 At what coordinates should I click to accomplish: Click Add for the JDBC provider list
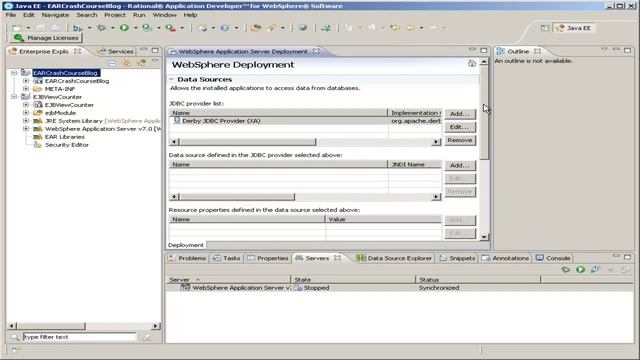[x=460, y=113]
